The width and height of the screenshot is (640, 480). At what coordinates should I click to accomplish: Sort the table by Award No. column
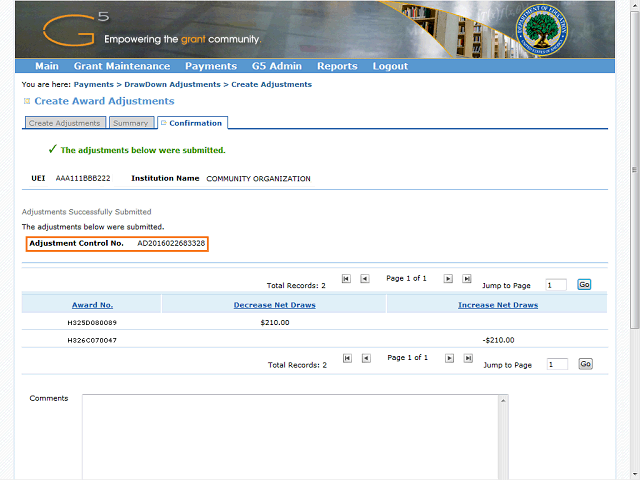(92, 305)
